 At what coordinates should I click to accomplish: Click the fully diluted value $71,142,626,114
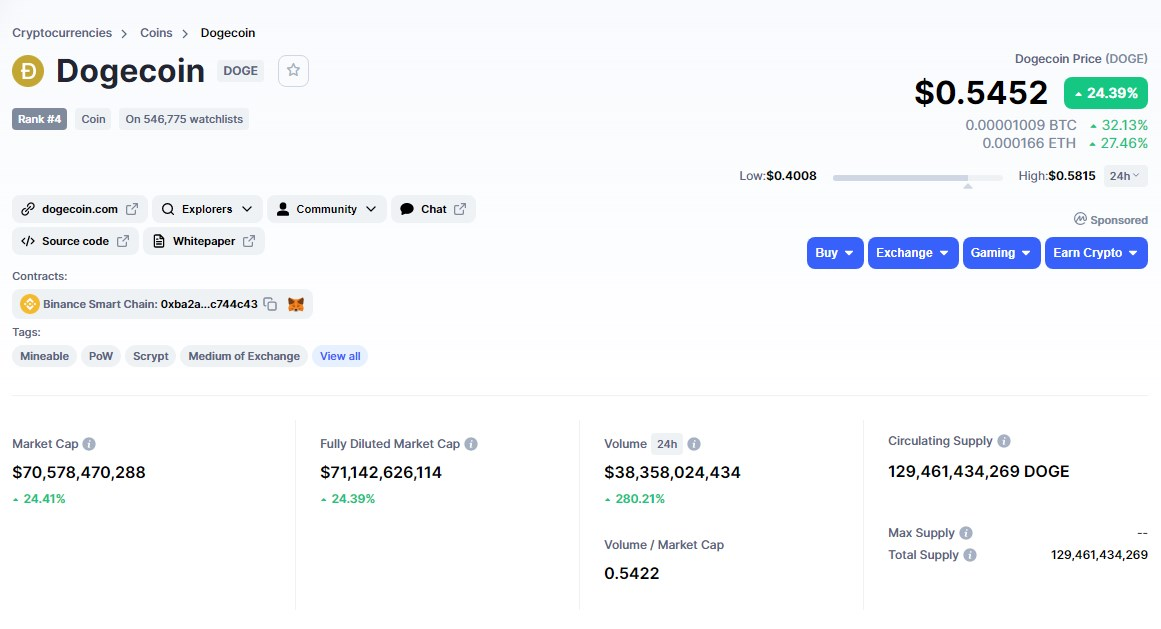pyautogui.click(x=381, y=472)
